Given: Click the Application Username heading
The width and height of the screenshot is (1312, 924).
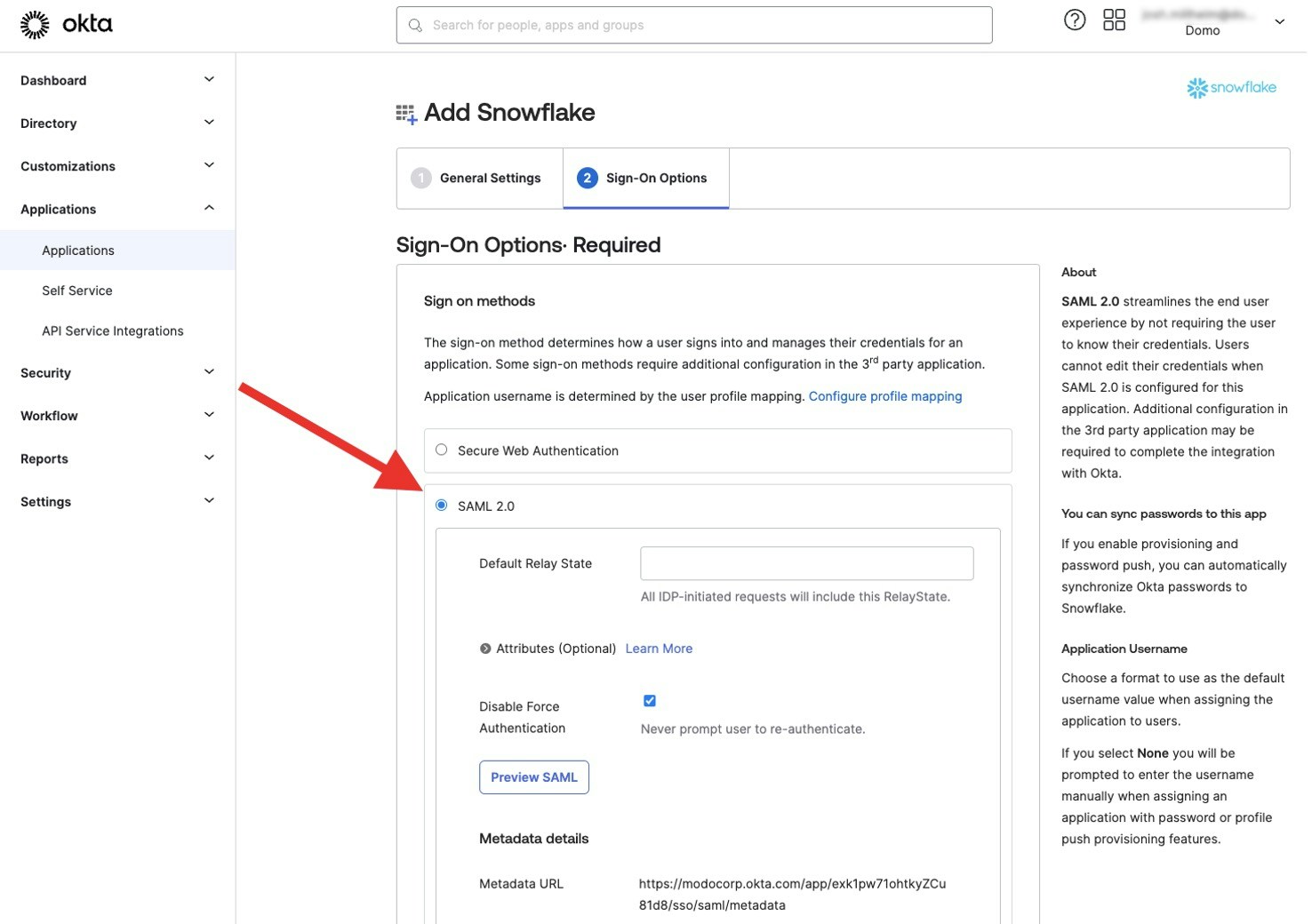Looking at the screenshot, I should (x=1124, y=649).
